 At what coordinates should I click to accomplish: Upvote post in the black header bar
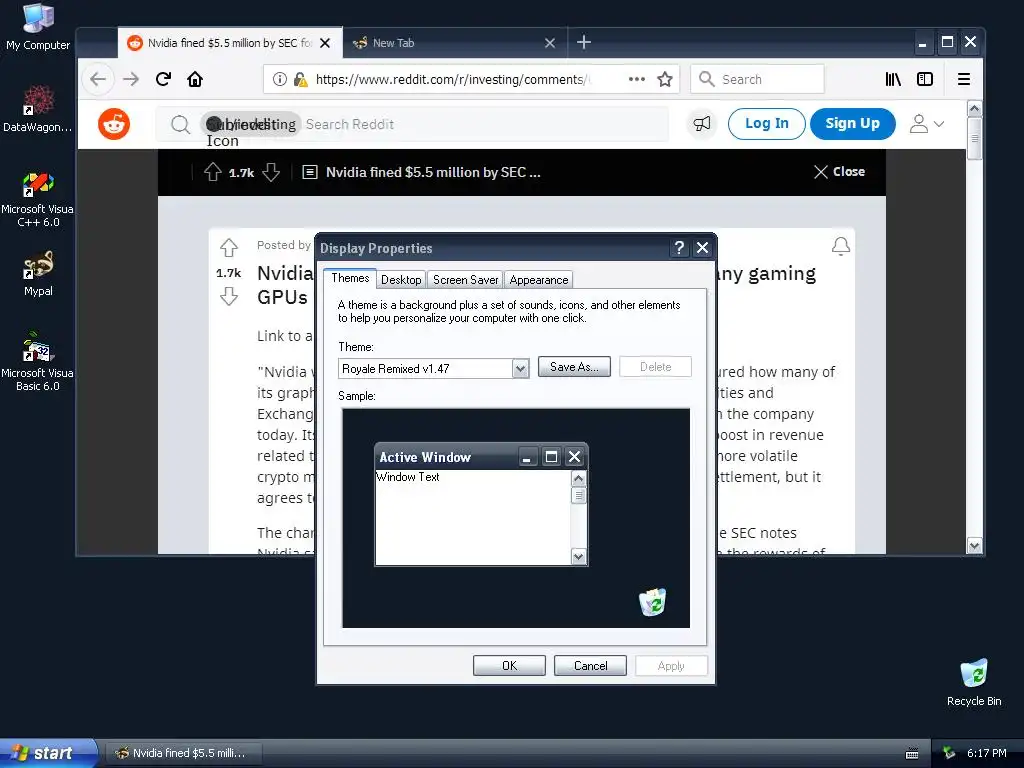tap(212, 172)
